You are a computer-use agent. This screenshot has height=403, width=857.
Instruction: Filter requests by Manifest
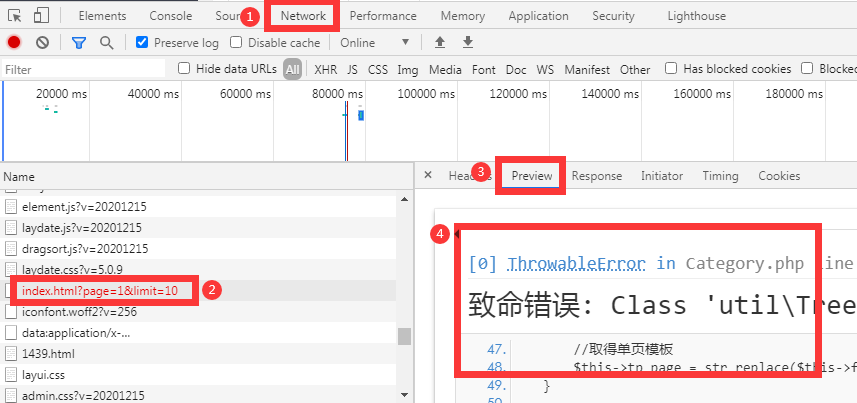(587, 69)
